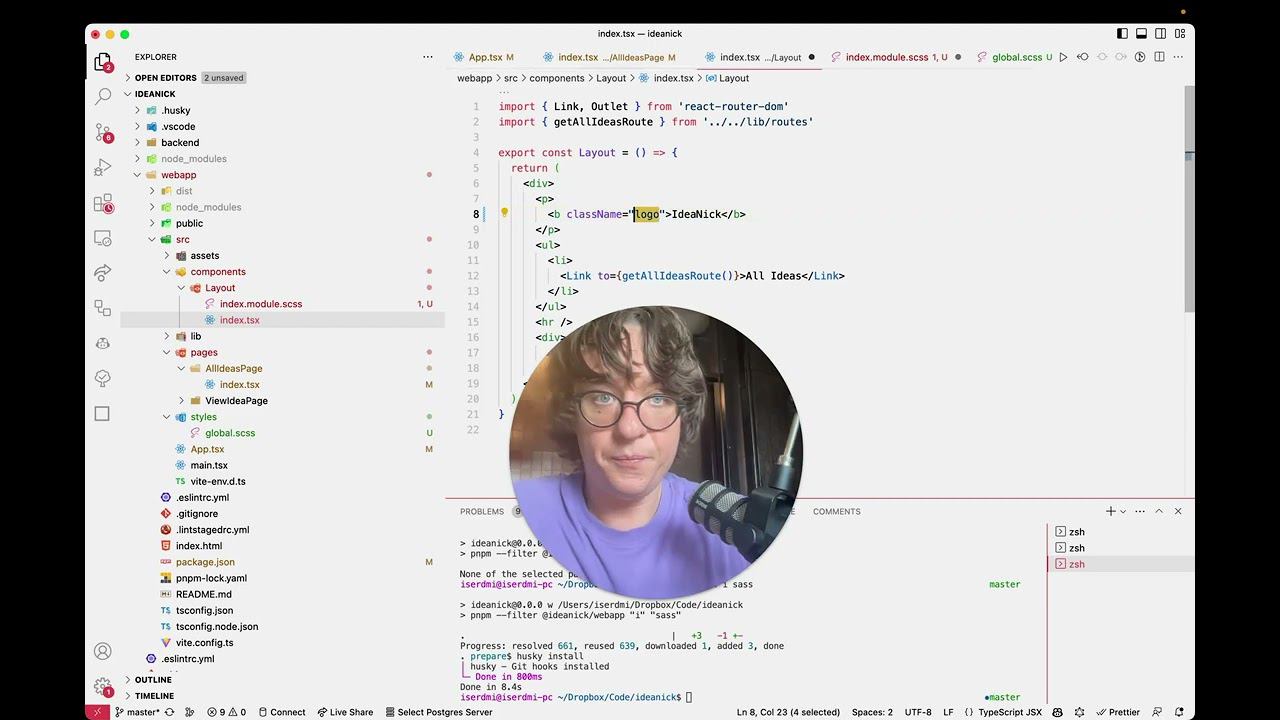Click the remote window indicator in status bar
This screenshot has width=1280, height=720.
click(97, 712)
